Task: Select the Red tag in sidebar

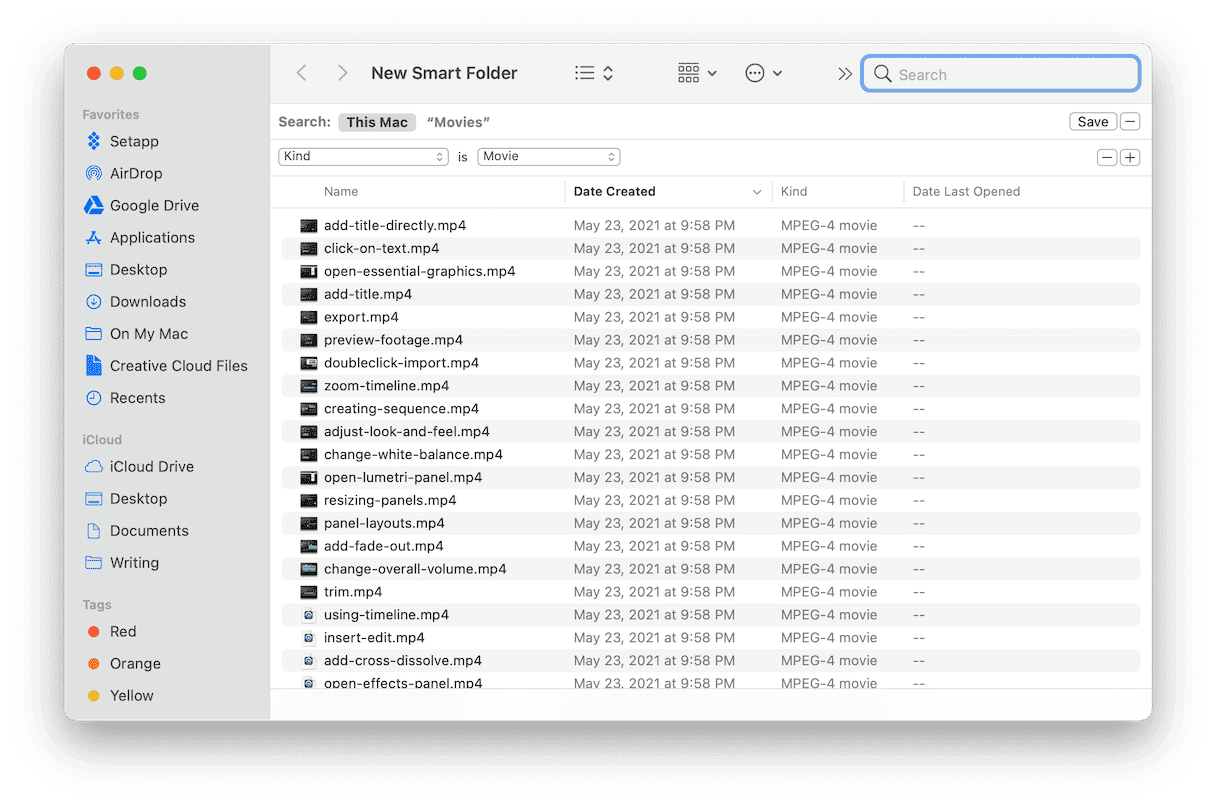Action: point(123,631)
